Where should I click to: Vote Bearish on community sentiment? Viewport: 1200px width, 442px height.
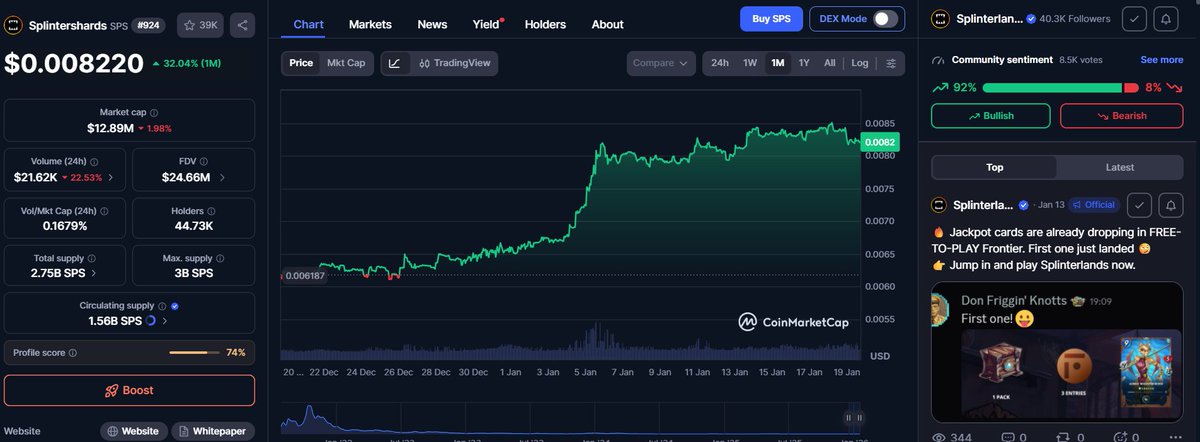pyautogui.click(x=1122, y=116)
